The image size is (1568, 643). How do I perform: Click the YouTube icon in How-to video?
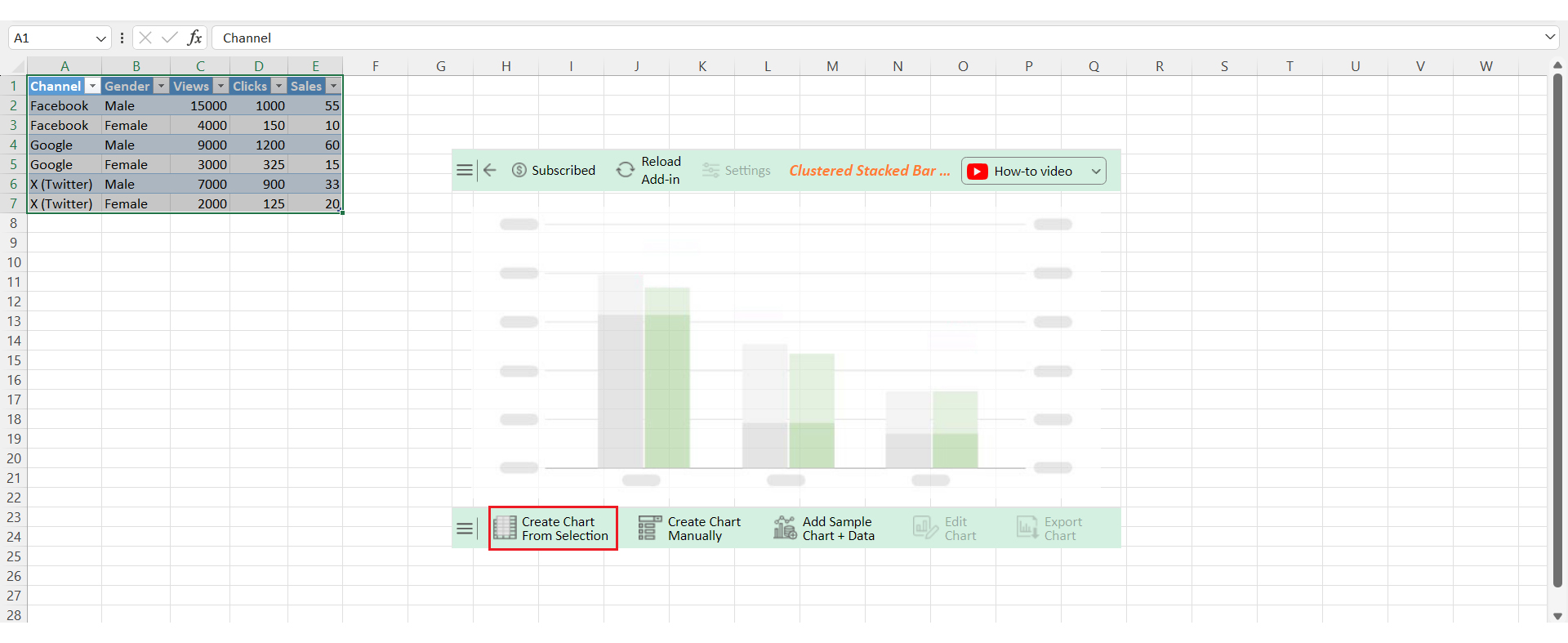(x=977, y=171)
